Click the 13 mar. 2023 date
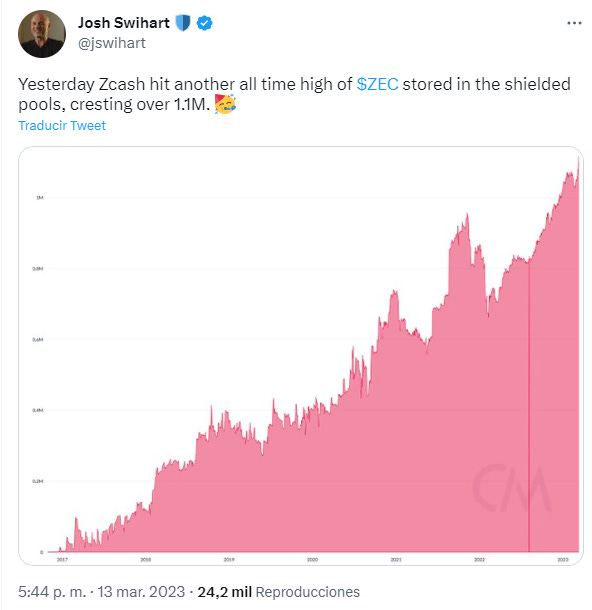The height and width of the screenshot is (610, 592). pyautogui.click(x=141, y=592)
